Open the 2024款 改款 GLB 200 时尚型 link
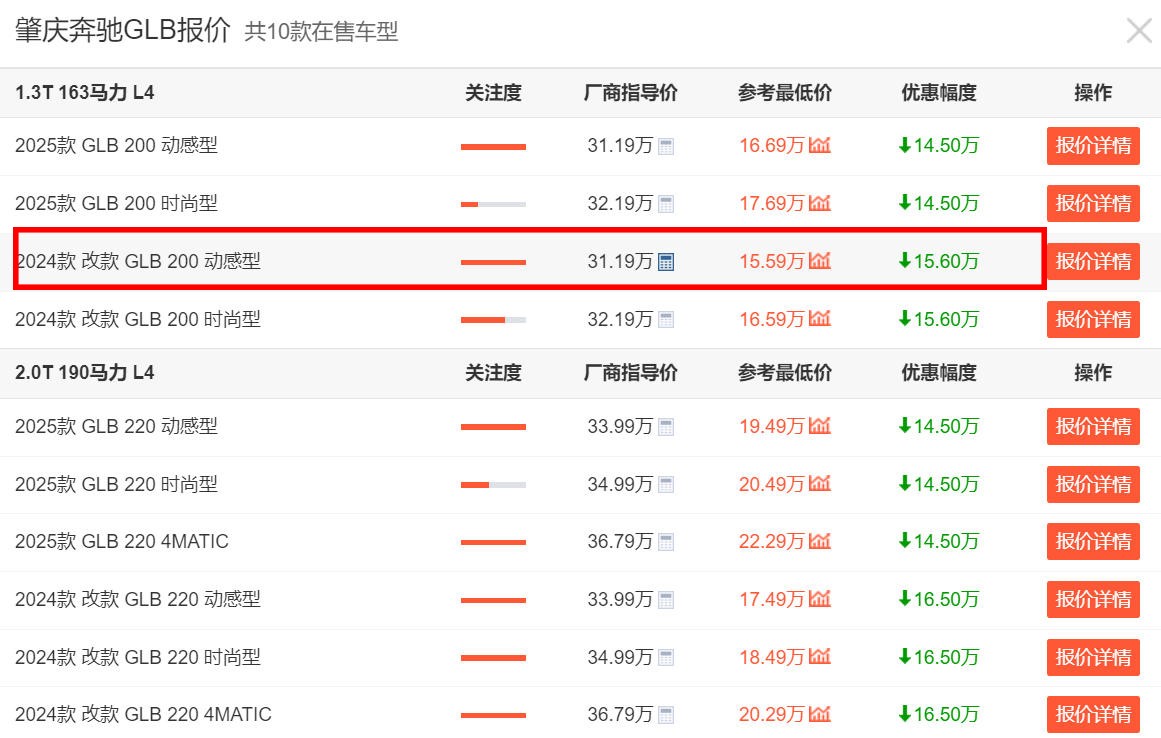 [138, 318]
